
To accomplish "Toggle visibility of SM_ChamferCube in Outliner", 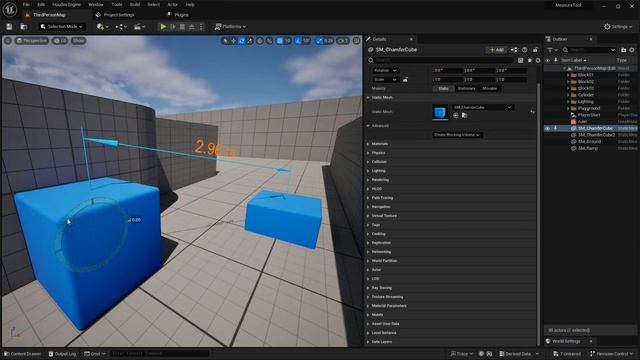I will click(x=548, y=128).
